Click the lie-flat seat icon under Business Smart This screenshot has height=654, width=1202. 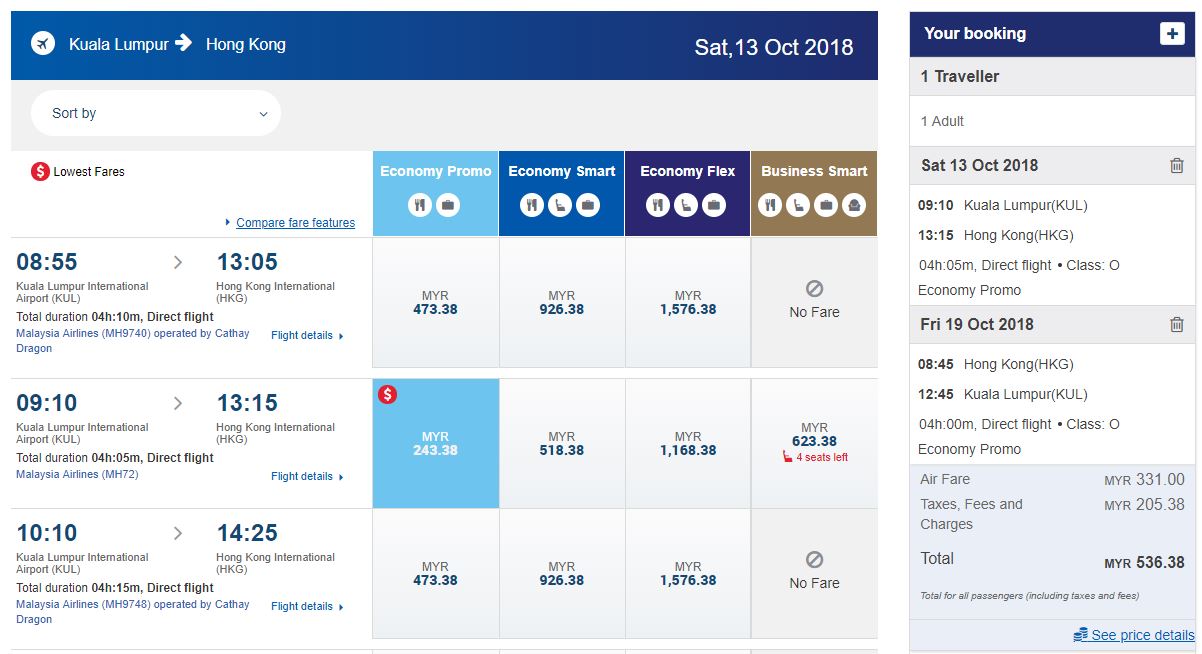coord(854,205)
